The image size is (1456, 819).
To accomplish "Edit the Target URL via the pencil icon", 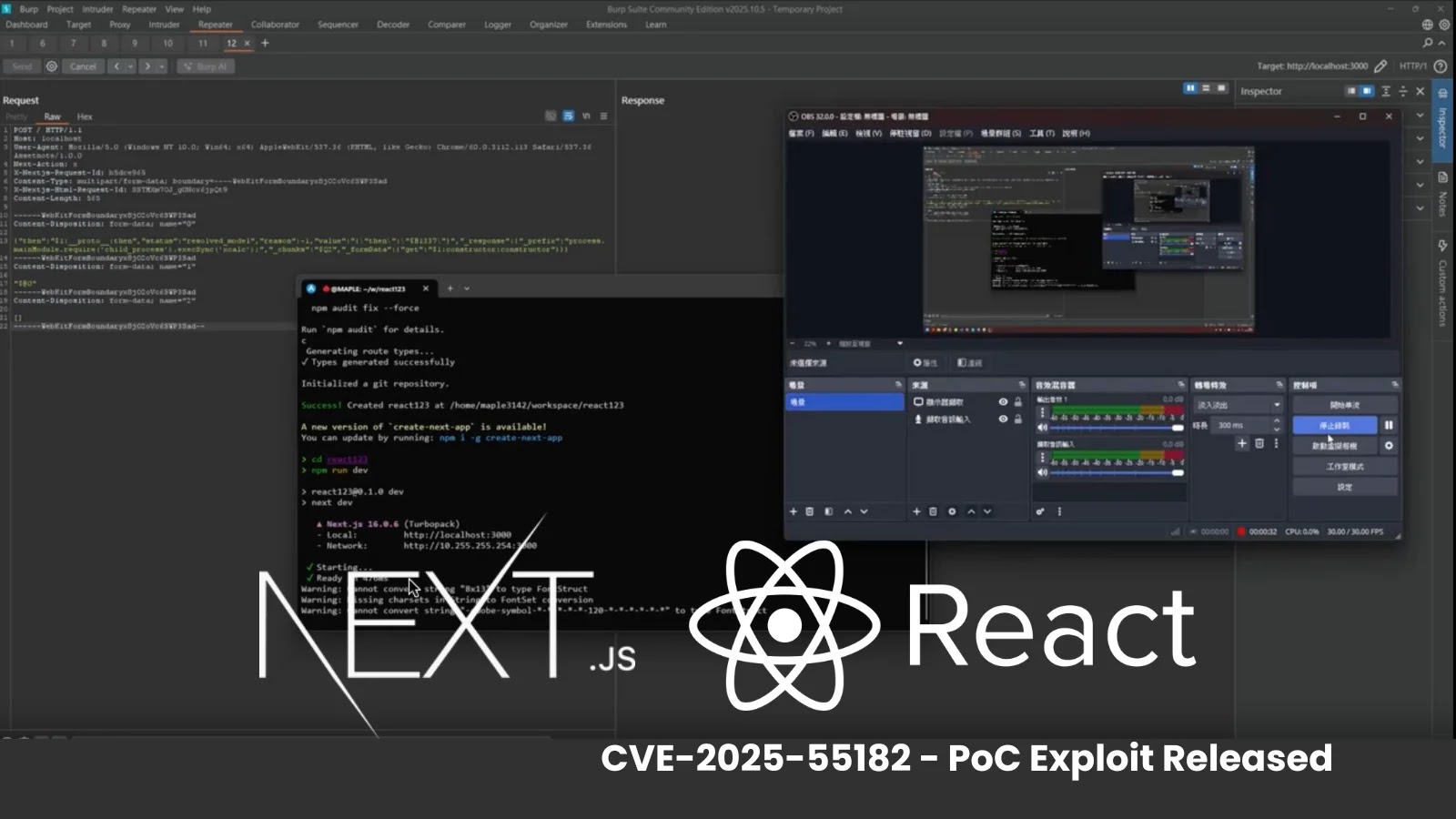I will (1380, 66).
